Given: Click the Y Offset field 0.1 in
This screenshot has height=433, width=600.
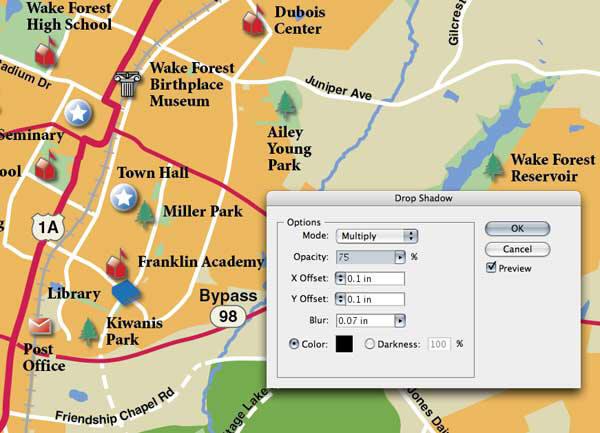Looking at the screenshot, I should (375, 299).
